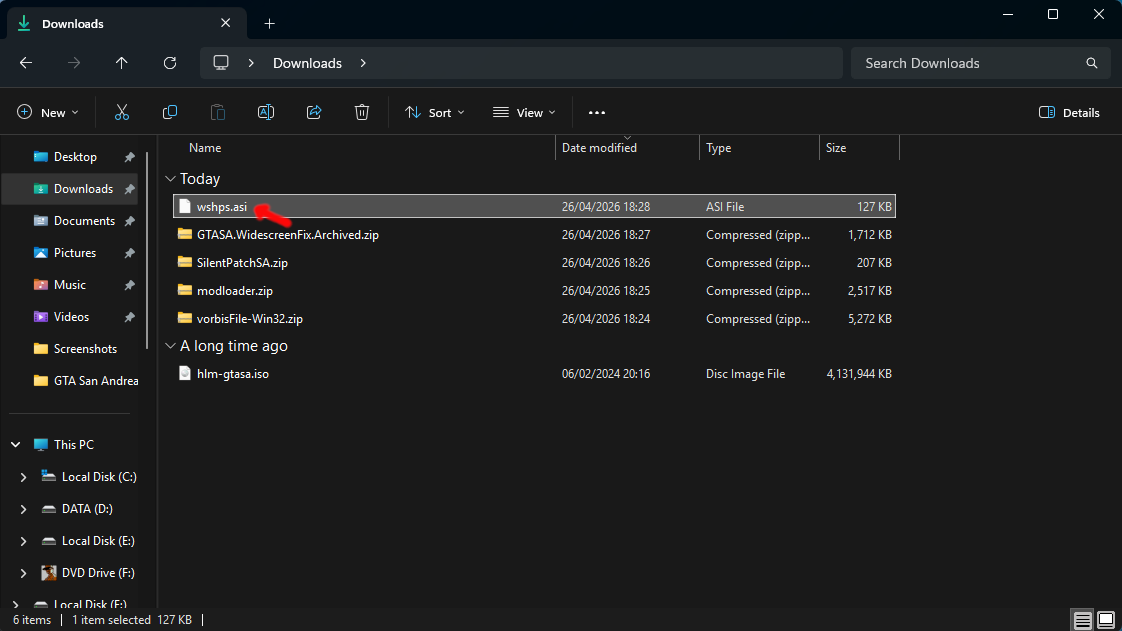Click Downloads breadcrumb in address bar
The width and height of the screenshot is (1122, 631).
[307, 63]
